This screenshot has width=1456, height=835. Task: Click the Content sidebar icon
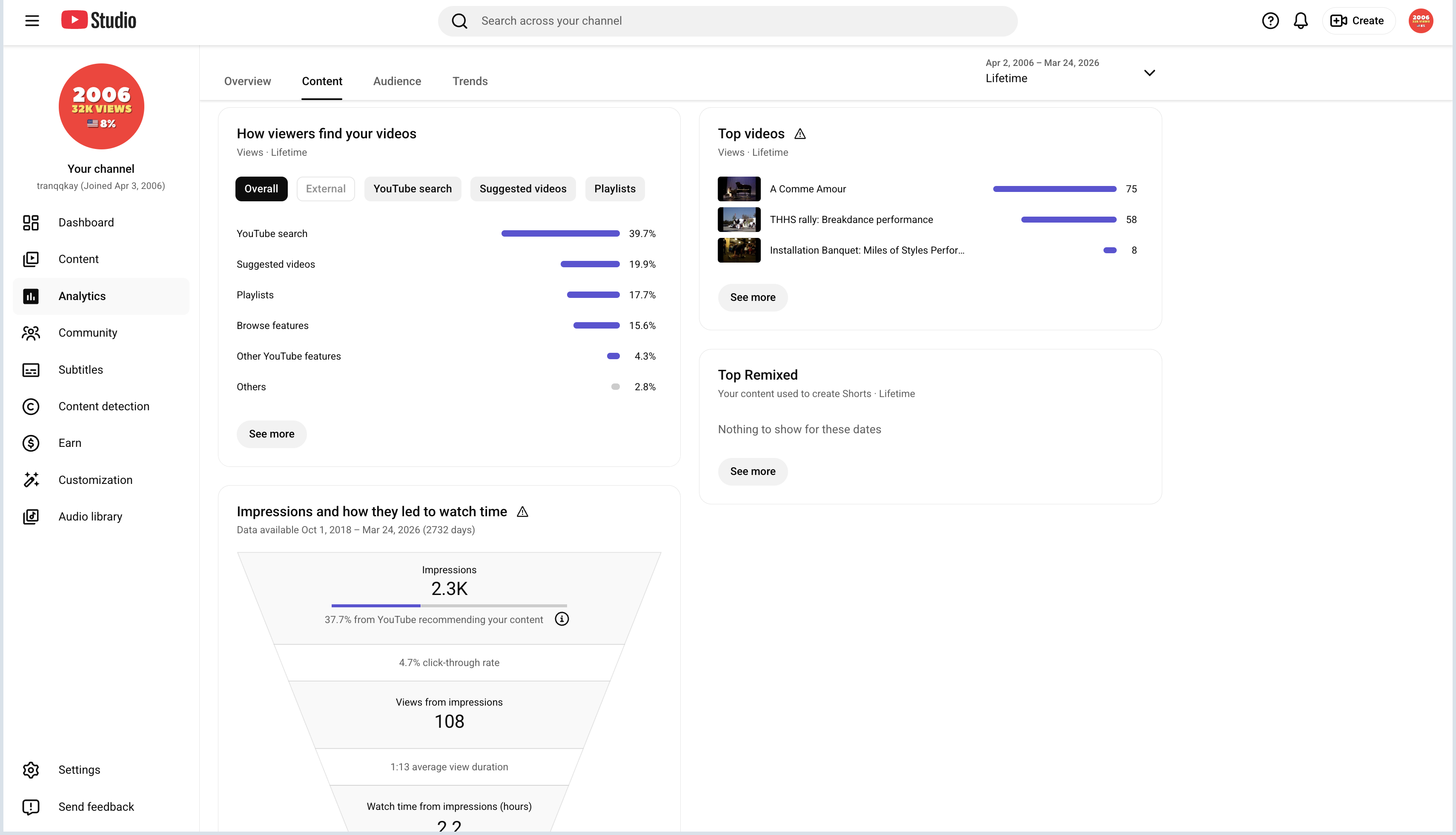[x=31, y=259]
